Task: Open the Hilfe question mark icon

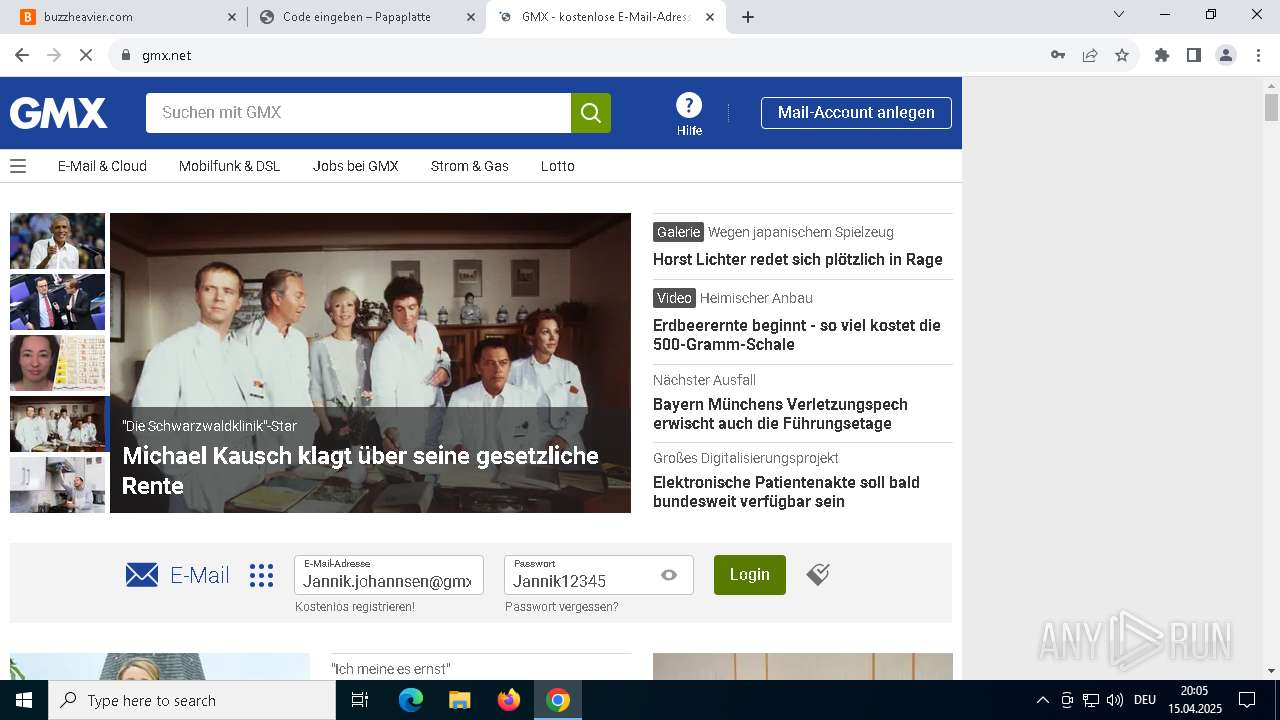Action: pos(689,105)
